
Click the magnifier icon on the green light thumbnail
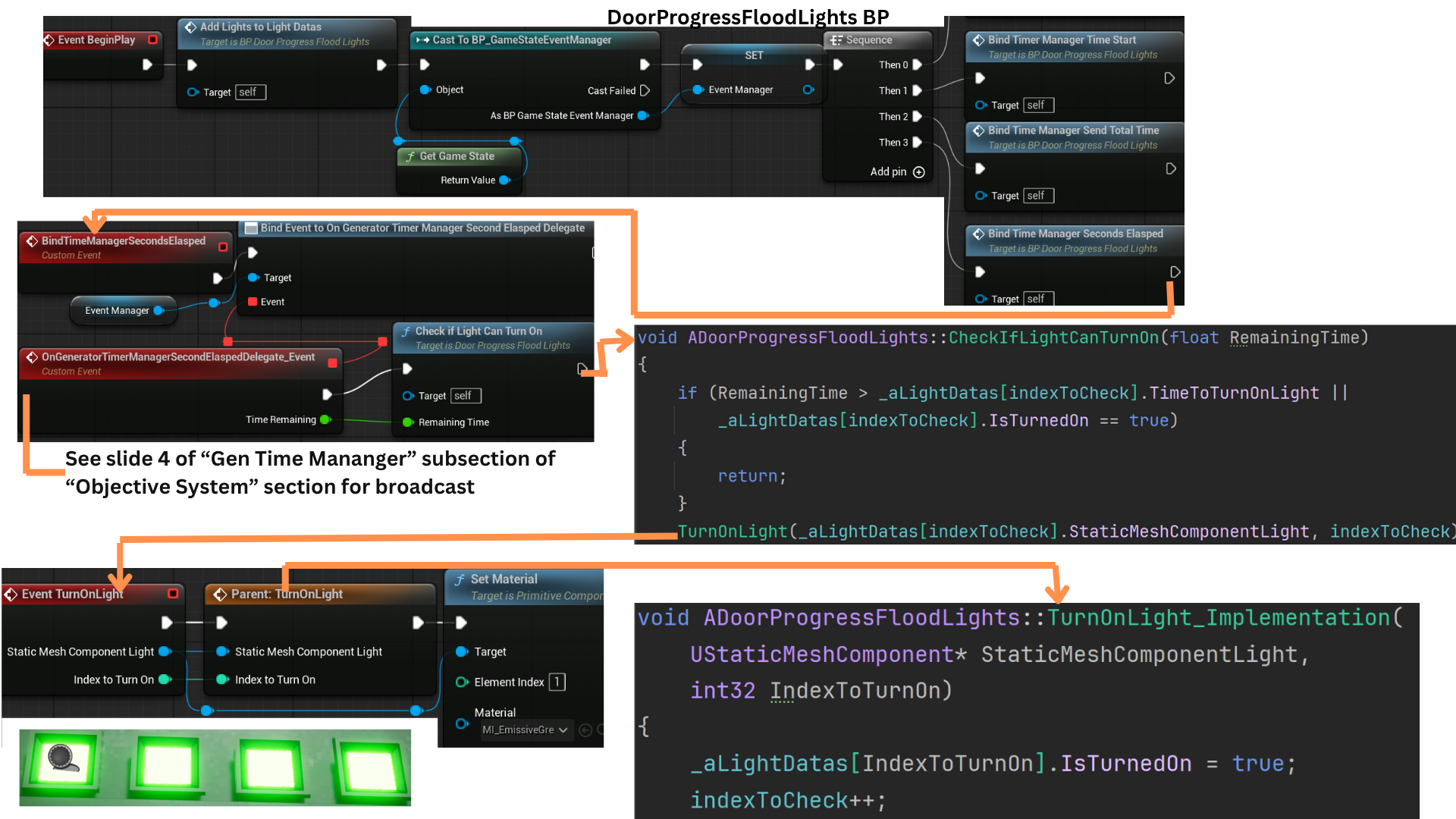click(x=61, y=756)
